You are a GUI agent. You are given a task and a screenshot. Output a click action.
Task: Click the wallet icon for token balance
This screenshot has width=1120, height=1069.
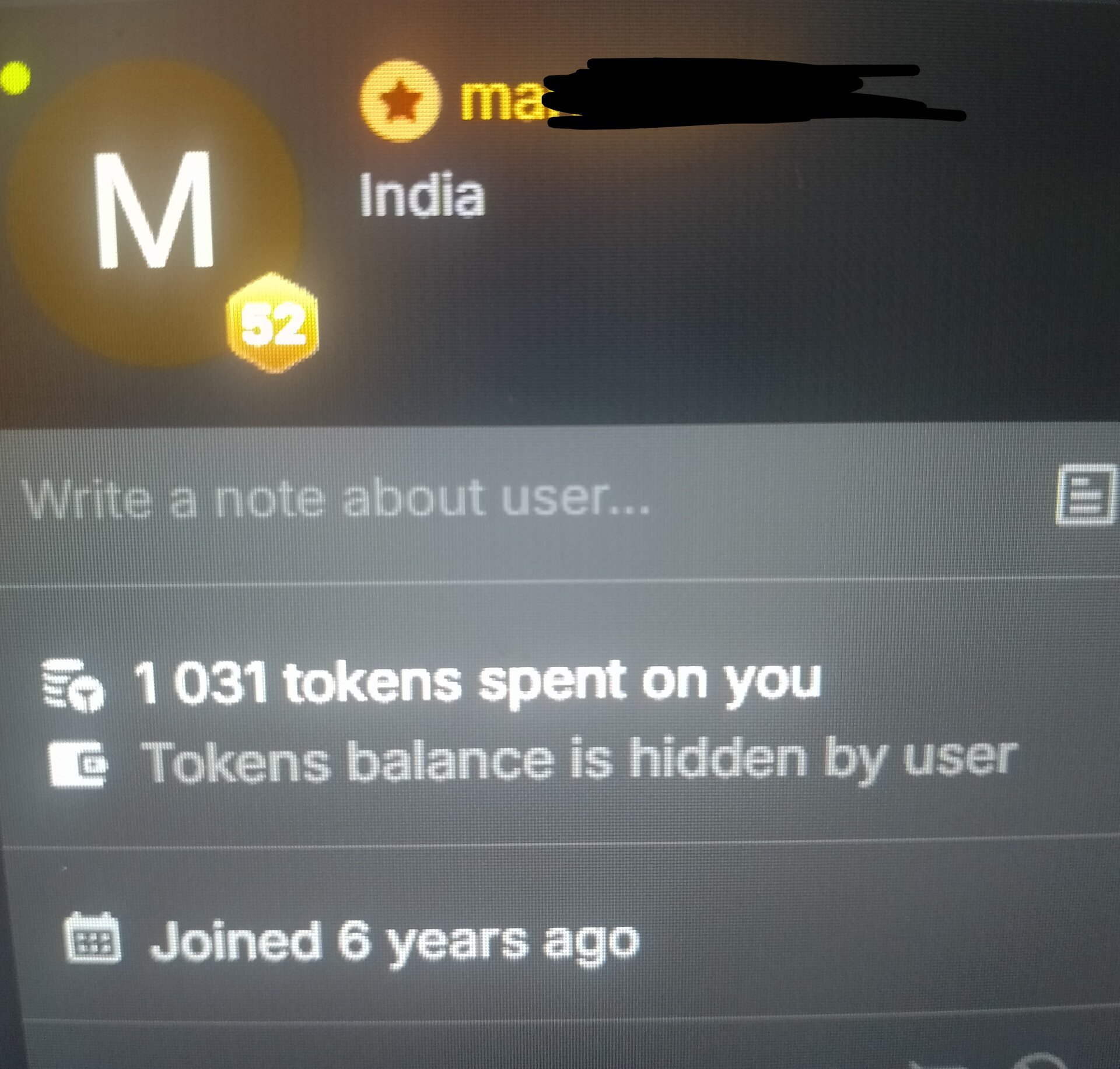point(78,763)
